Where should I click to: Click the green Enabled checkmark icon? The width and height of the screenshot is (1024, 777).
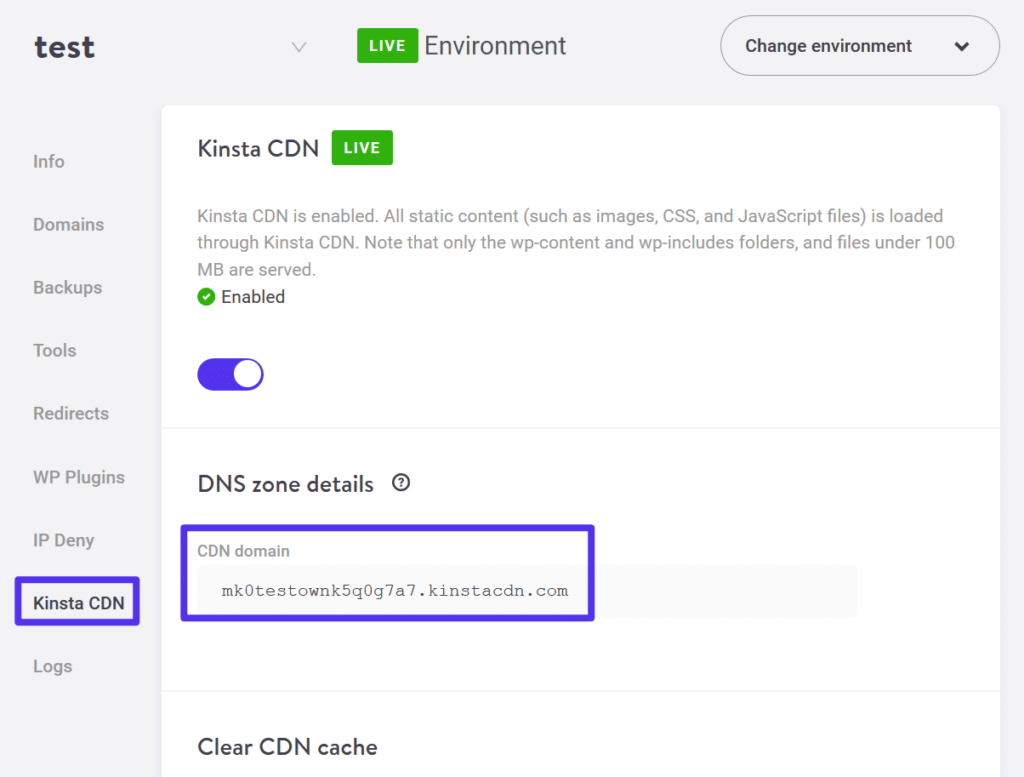(x=205, y=296)
